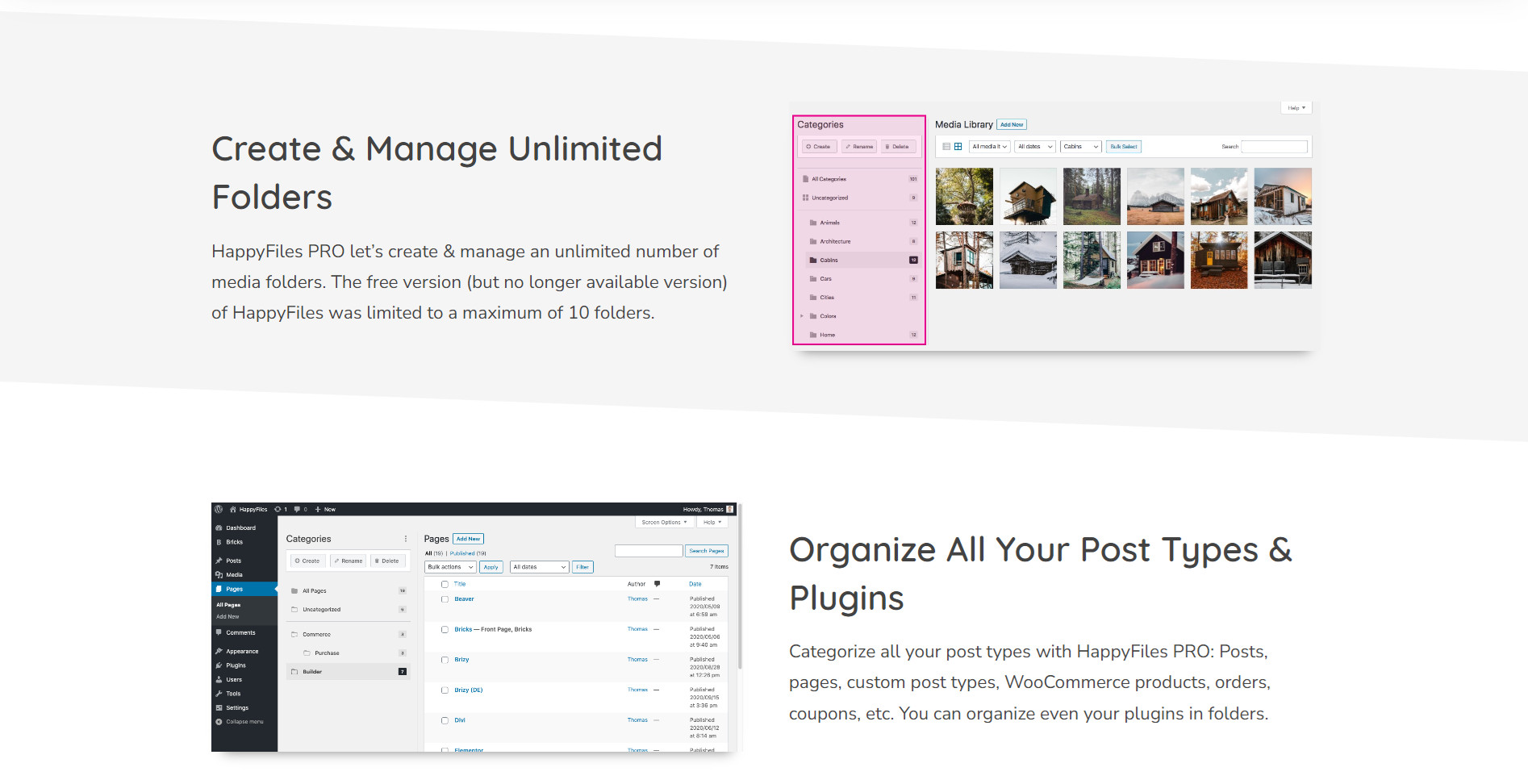Select the Pages menu item in sidebar
This screenshot has width=1528, height=784.
[x=244, y=589]
